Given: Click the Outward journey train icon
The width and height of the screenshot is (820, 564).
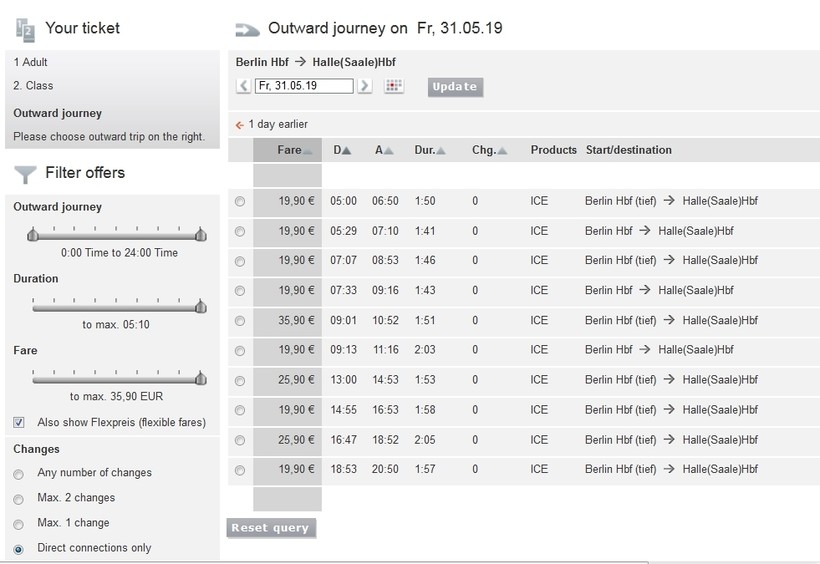Looking at the screenshot, I should (247, 29).
